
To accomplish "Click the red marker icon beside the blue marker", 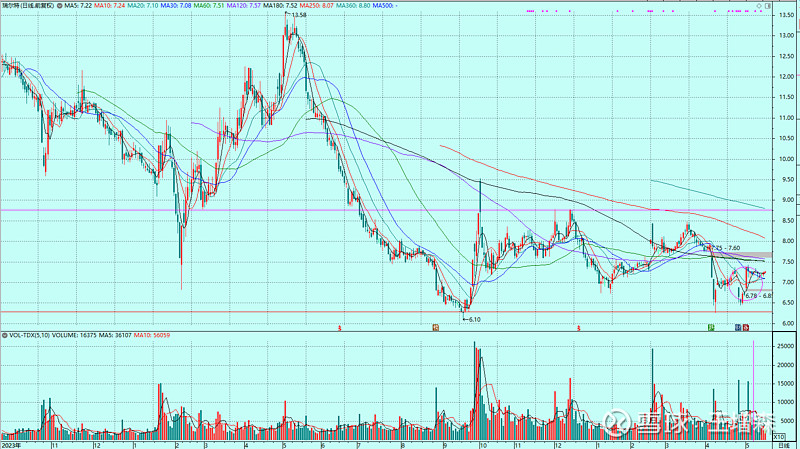I will [745, 327].
